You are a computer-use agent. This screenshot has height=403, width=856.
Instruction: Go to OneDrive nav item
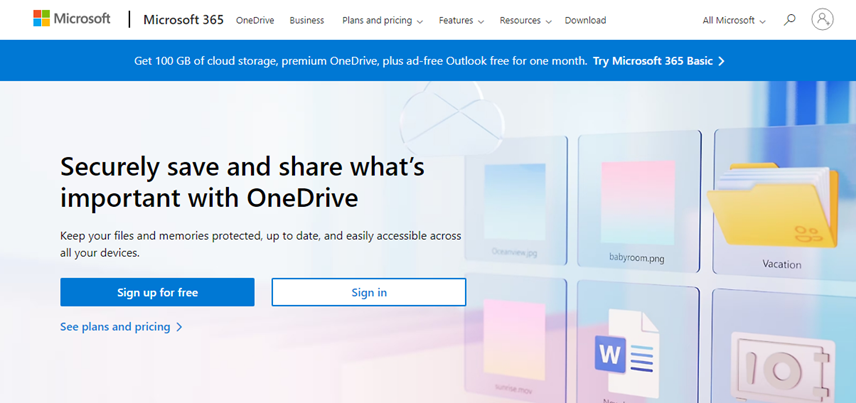click(x=255, y=20)
